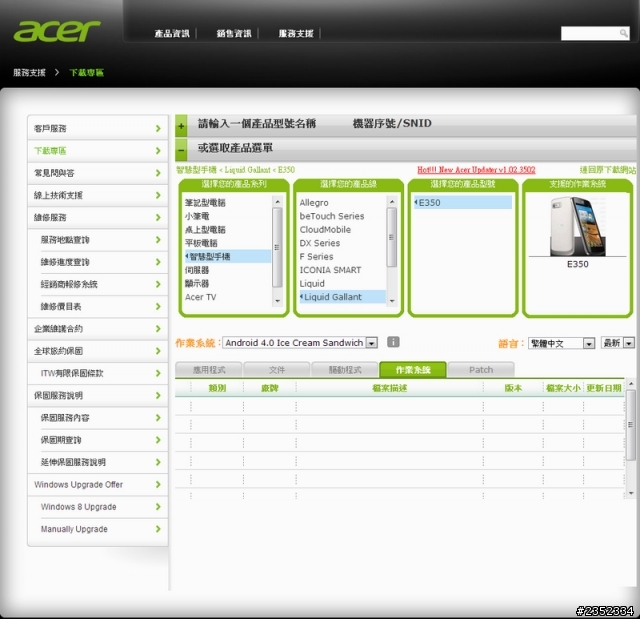The image size is (640, 619).
Task: Click the minus icon on product menu bar
Action: click(x=181, y=150)
